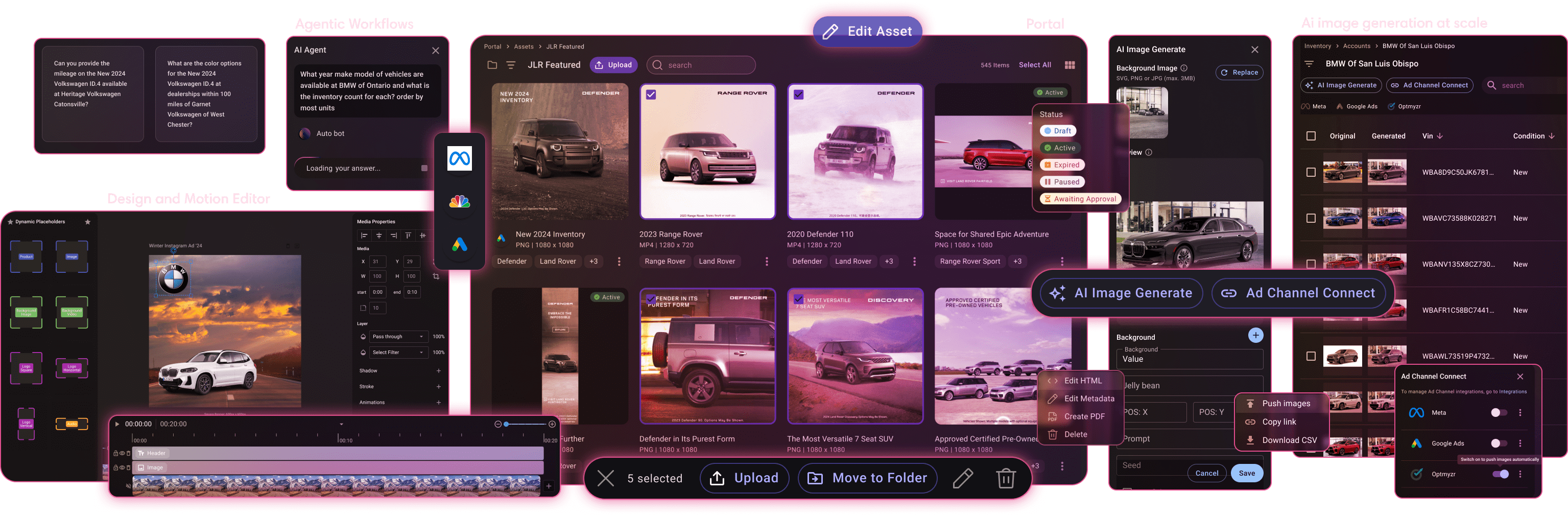Choose Edit Metadata from the context menu
This screenshot has height=515, width=1568.
coord(1080,399)
